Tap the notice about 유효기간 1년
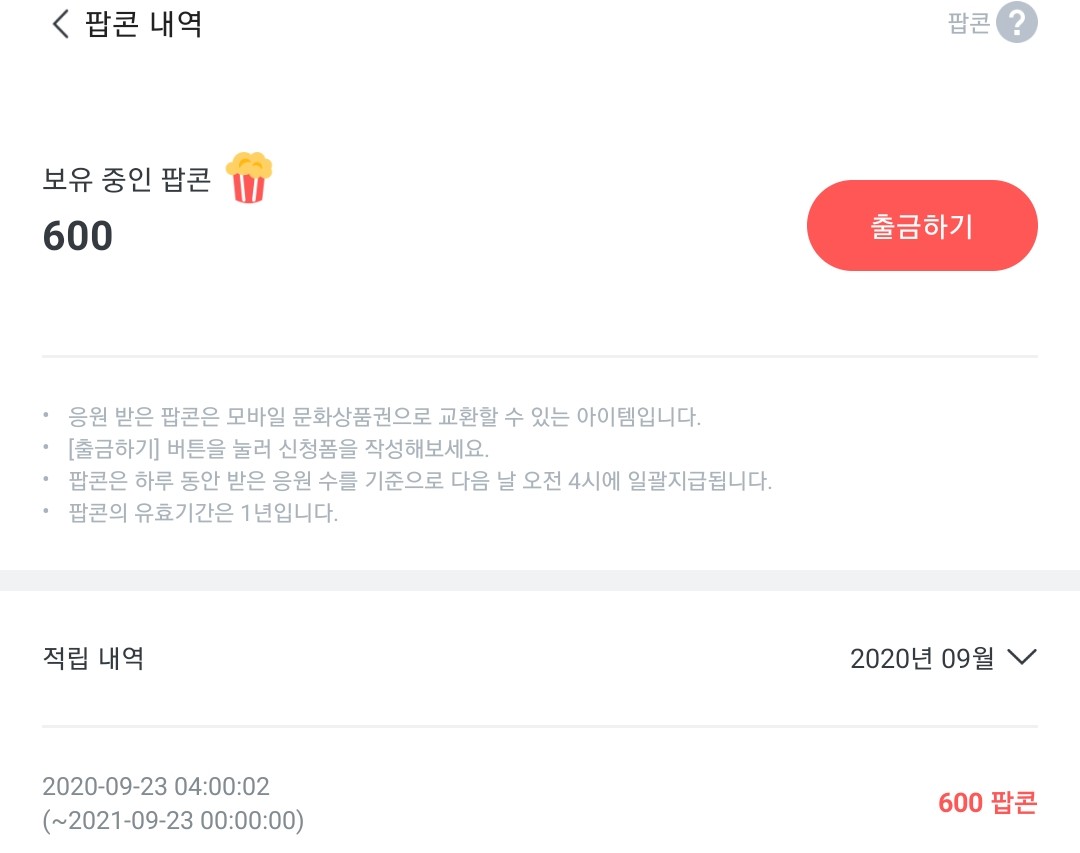1080x853 pixels. [x=203, y=516]
